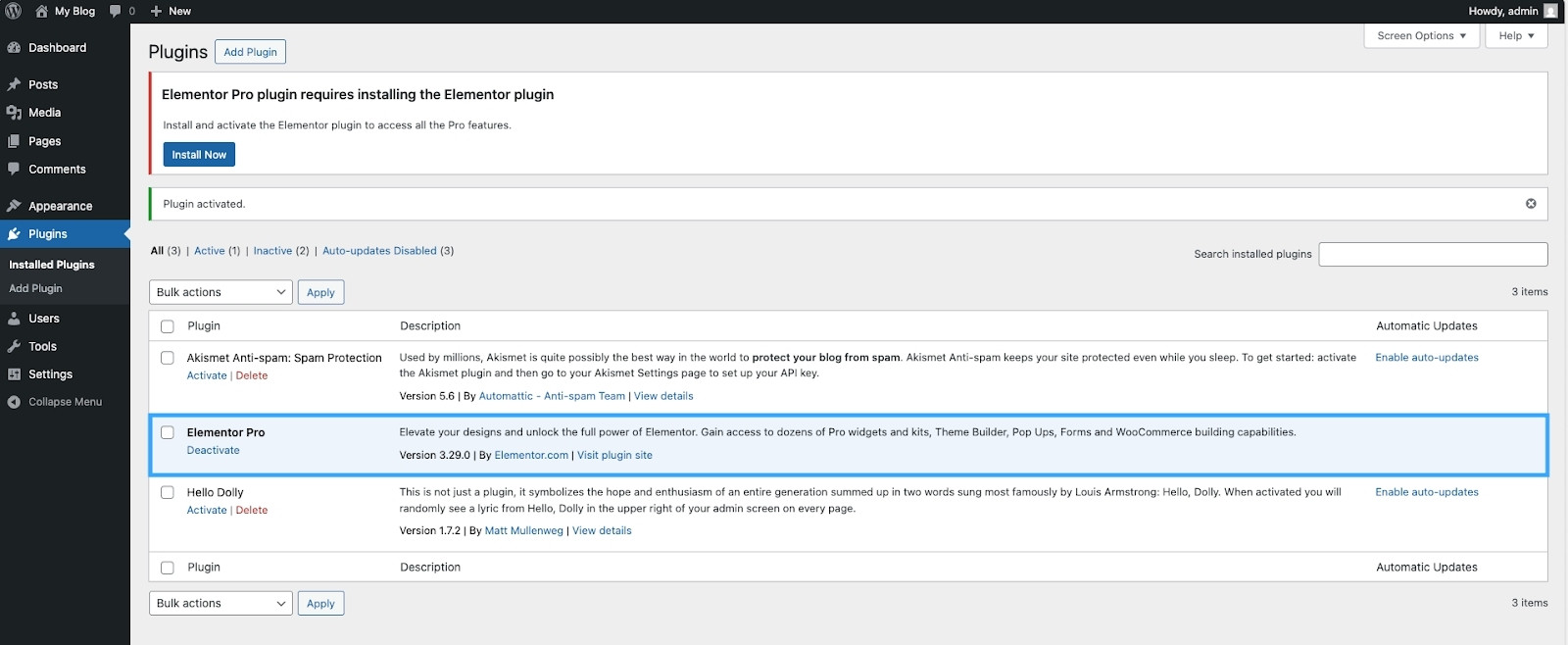Screen dimensions: 1568x645
Task: Open the comments bubble icon in admin bar
Action: (116, 11)
